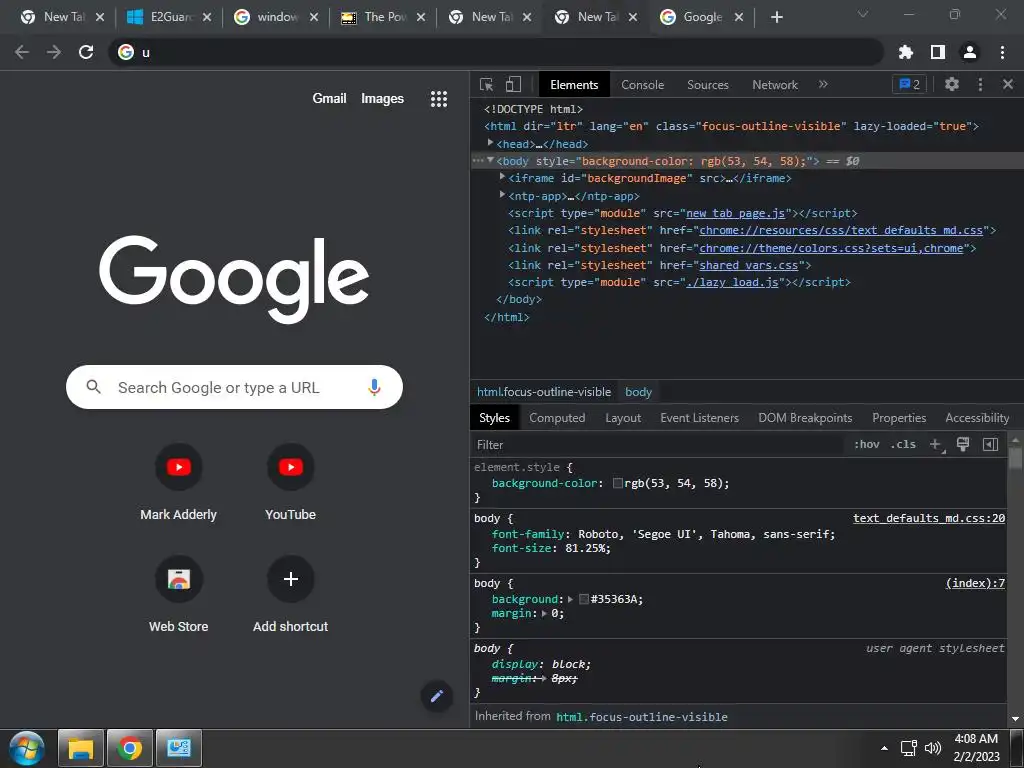Screen dimensions: 1024x768
Task: Switch to the Sources tab
Action: point(708,85)
